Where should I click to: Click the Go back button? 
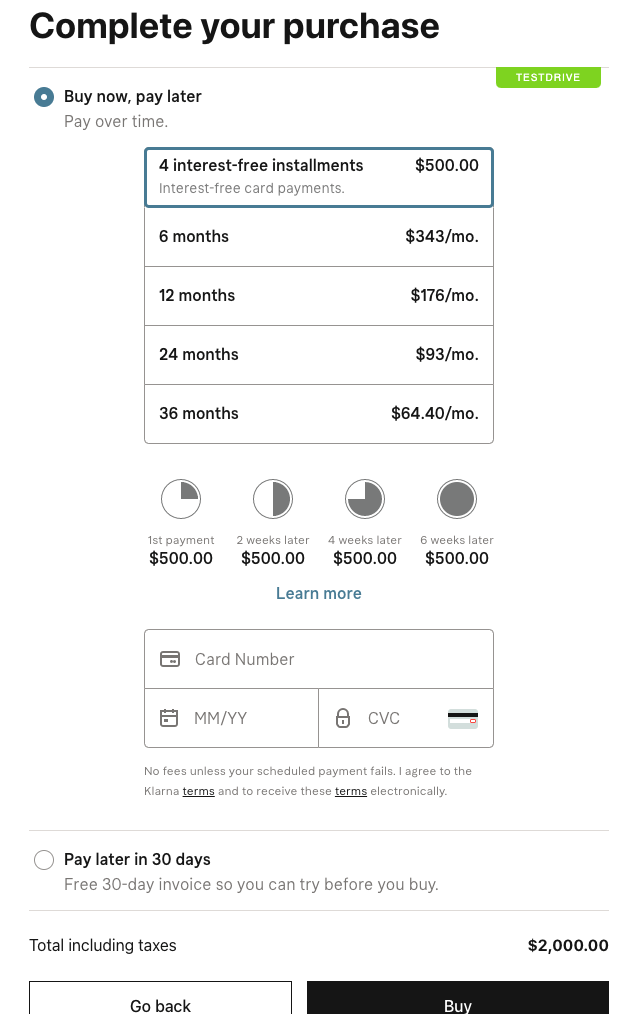click(x=160, y=1005)
